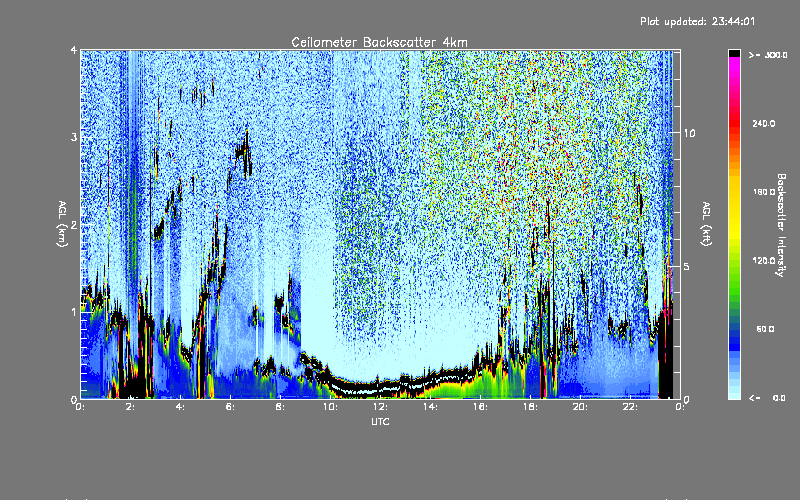The image size is (800, 500).
Task: Click the "Backscatter Intensity" colorbar label
Action: pyautogui.click(x=781, y=225)
